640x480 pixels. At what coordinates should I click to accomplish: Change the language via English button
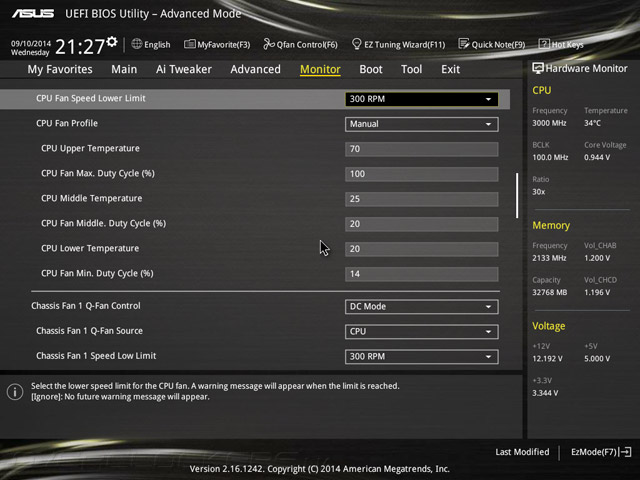point(151,44)
